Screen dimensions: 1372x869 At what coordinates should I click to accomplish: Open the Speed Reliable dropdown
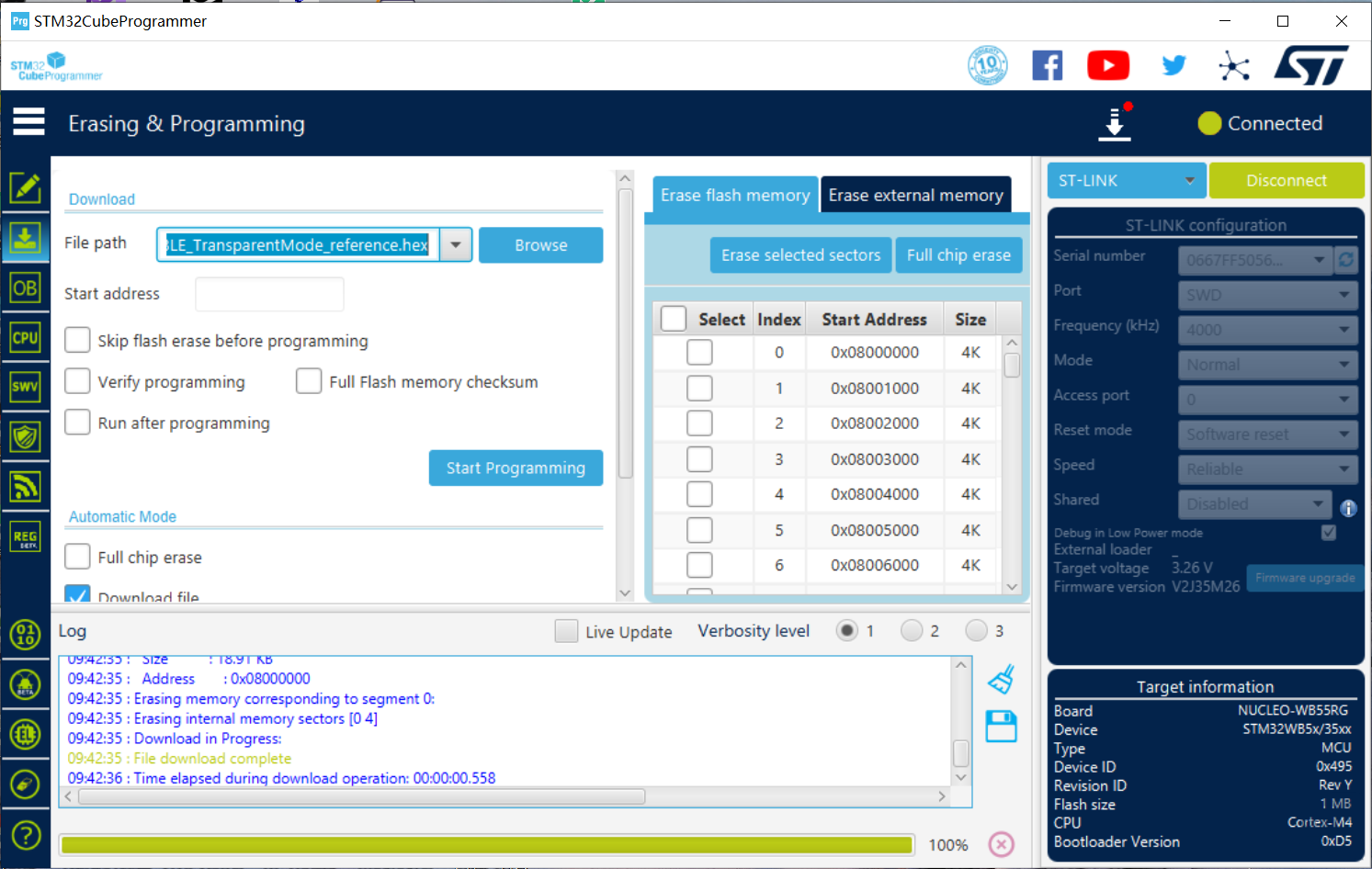[1268, 469]
